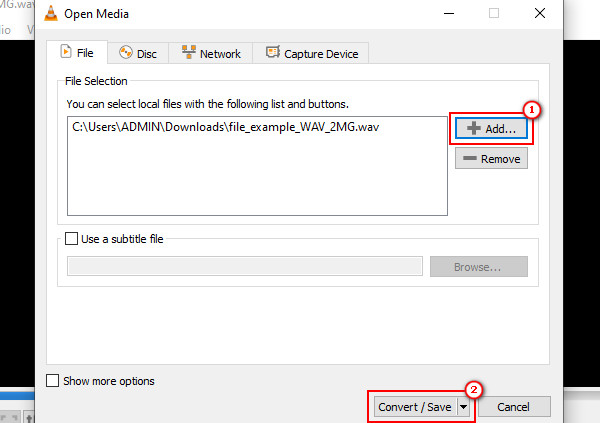Switch to the Network tab
The height and width of the screenshot is (423, 600).
(211, 53)
